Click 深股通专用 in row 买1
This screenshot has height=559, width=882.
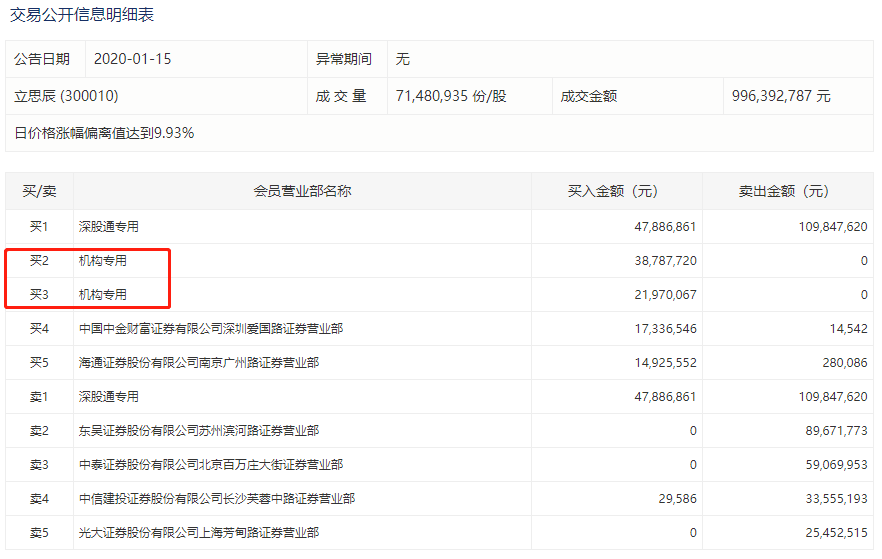pos(109,227)
